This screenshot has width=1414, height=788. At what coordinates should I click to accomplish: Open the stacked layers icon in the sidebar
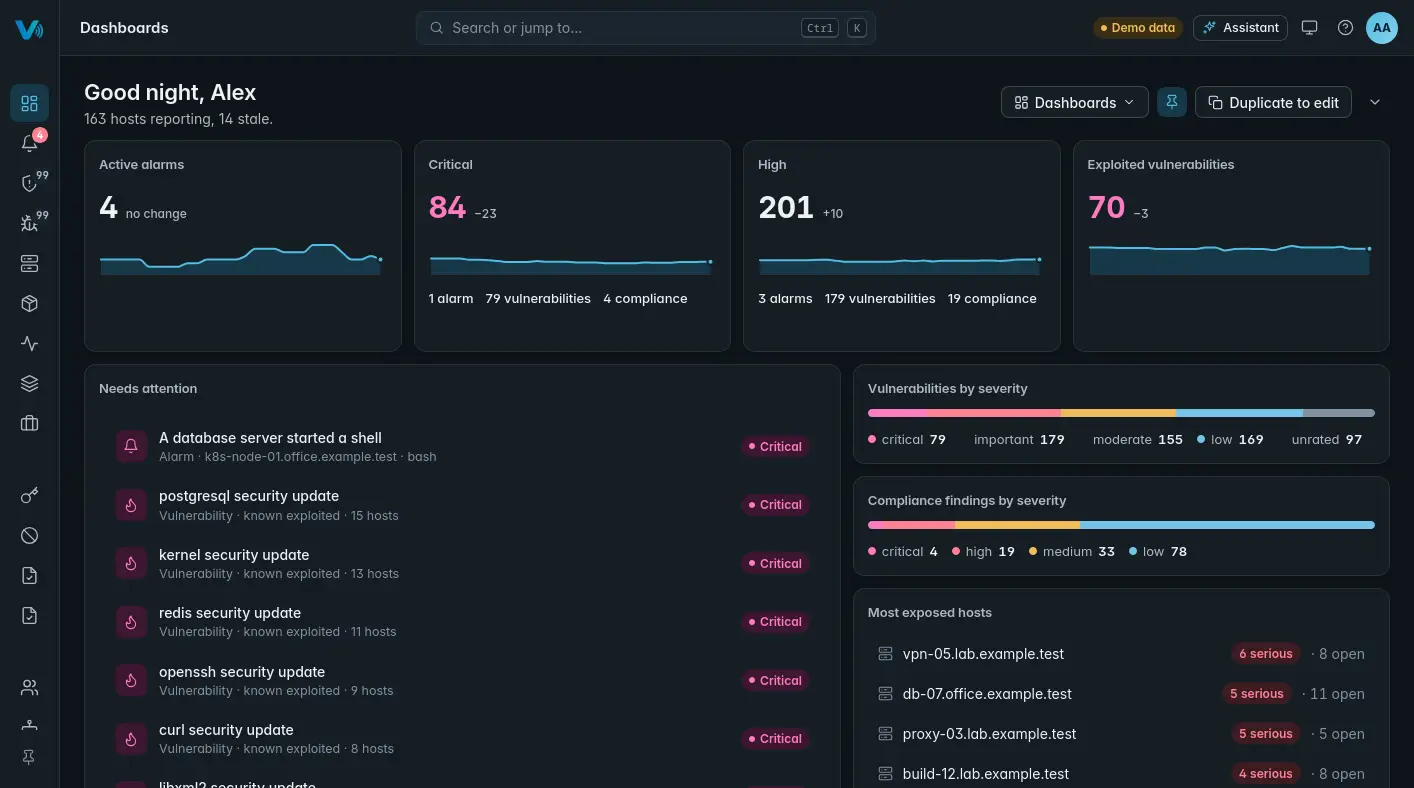coord(29,384)
